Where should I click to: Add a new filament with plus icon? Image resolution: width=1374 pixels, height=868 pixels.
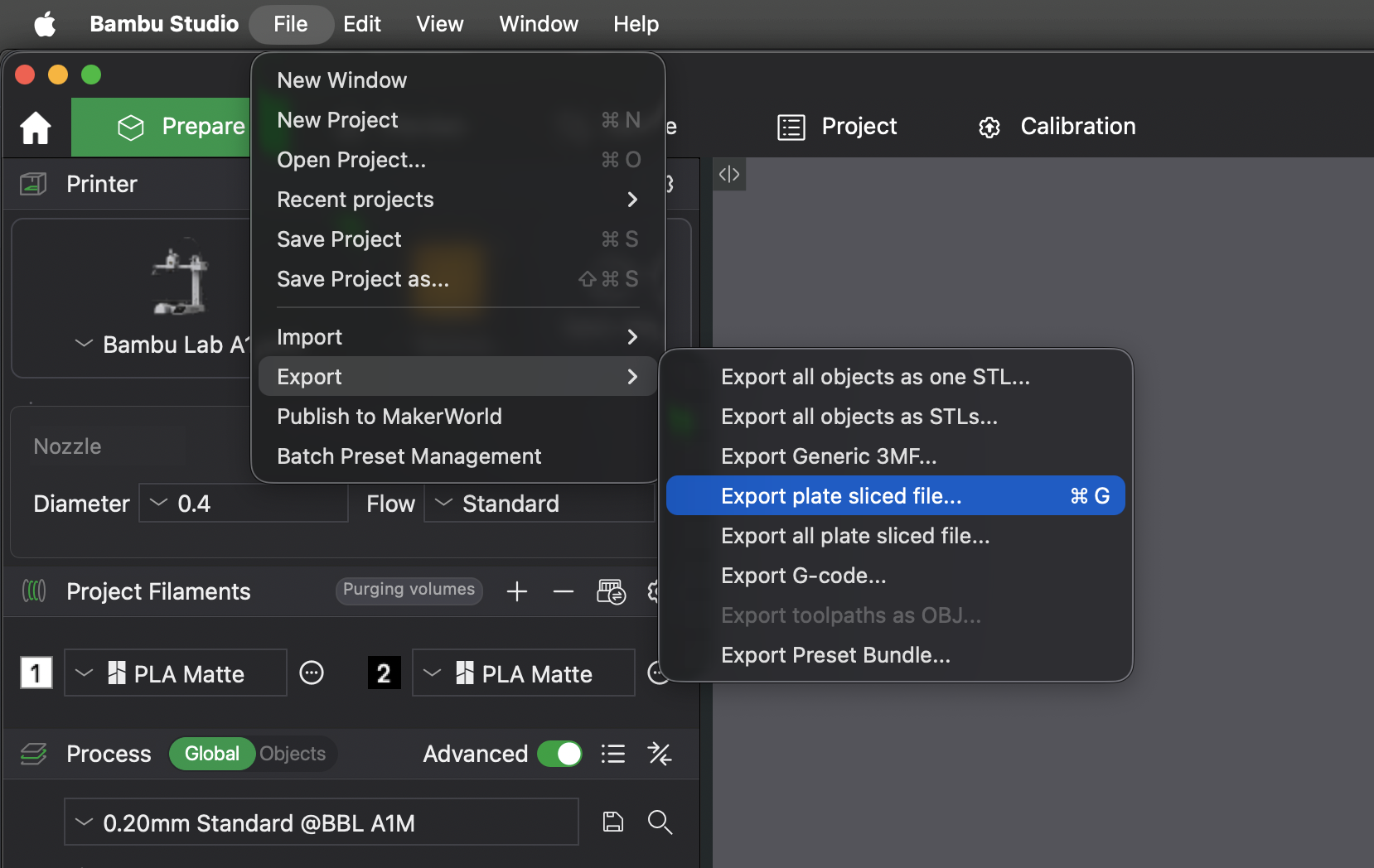(x=517, y=591)
